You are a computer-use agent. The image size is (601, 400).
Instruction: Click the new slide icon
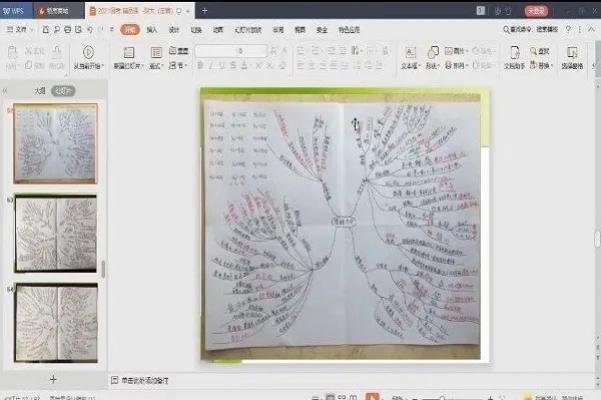point(129,51)
